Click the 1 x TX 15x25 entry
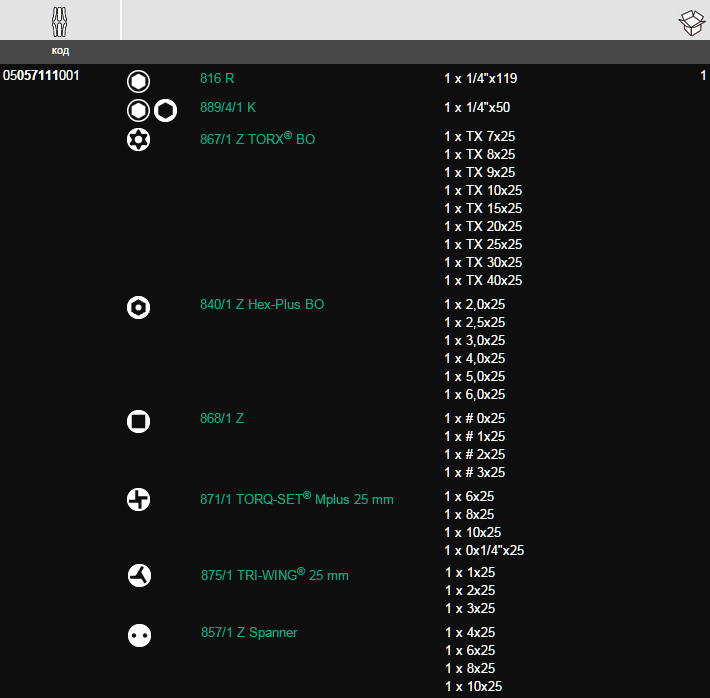710x698 pixels. click(483, 208)
